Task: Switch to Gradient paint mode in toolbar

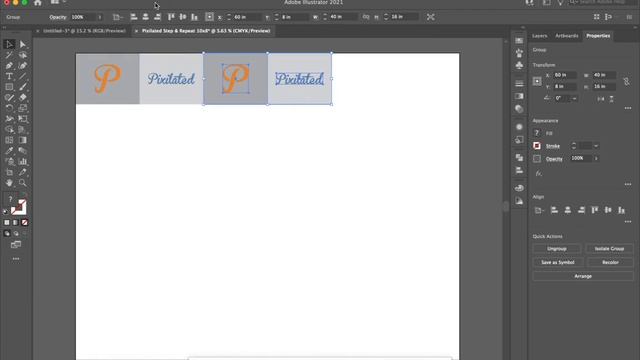Action: tap(16, 222)
